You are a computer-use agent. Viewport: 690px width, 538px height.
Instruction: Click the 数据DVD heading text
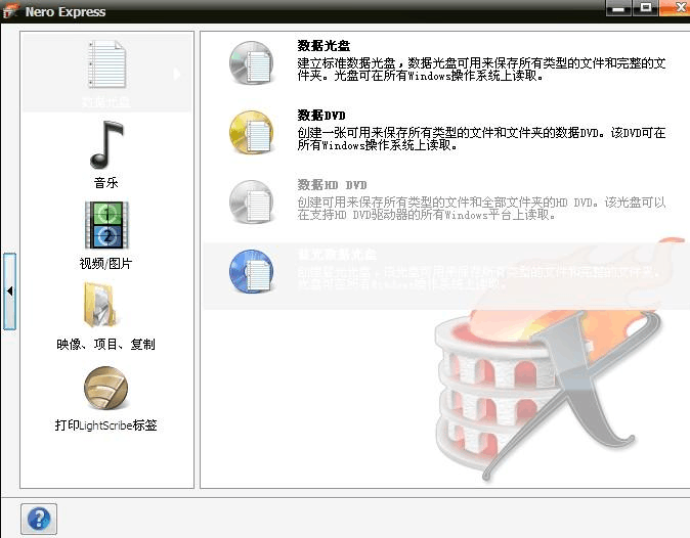pos(321,115)
